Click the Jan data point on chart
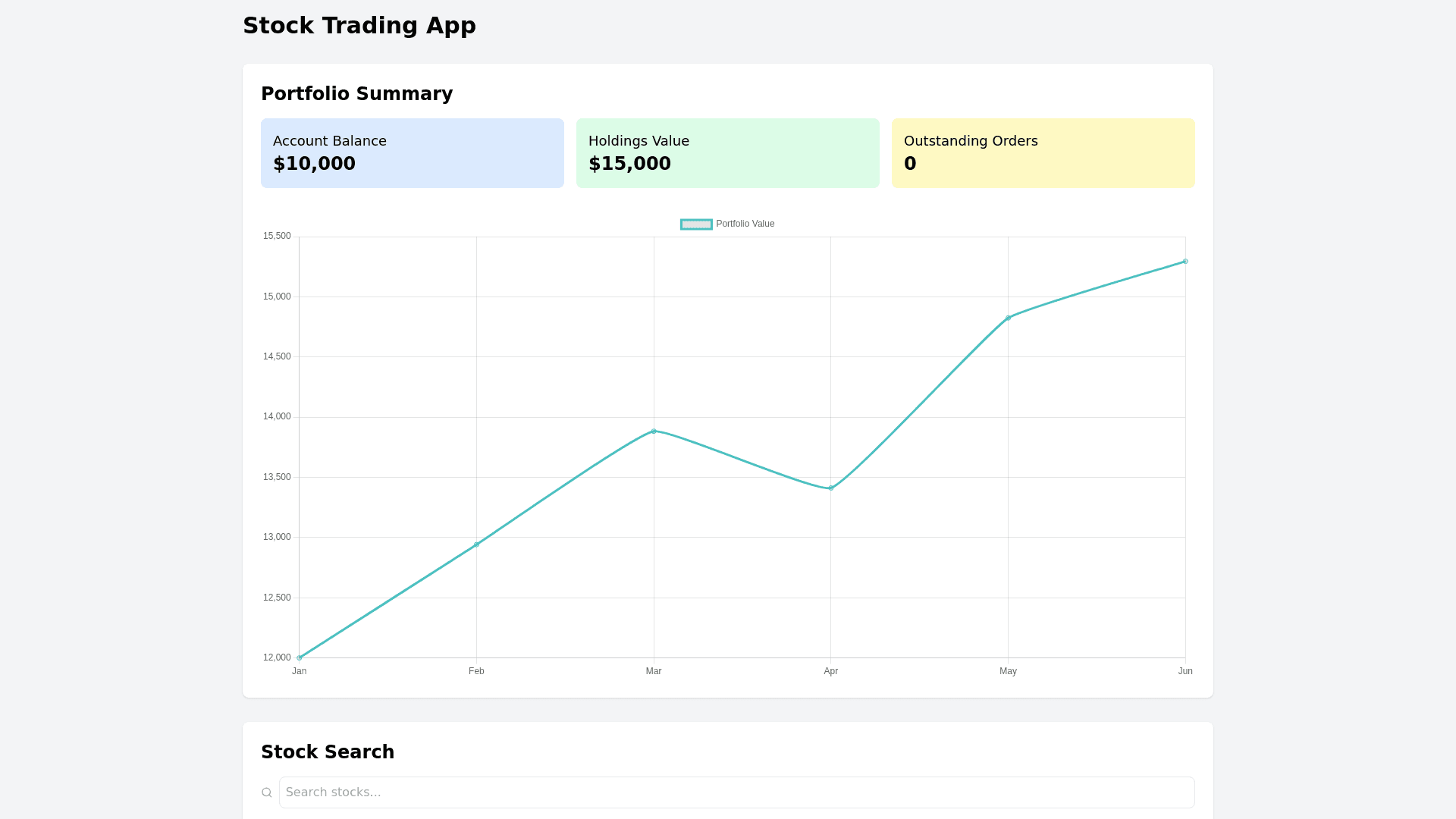The width and height of the screenshot is (1456, 819). point(300,657)
